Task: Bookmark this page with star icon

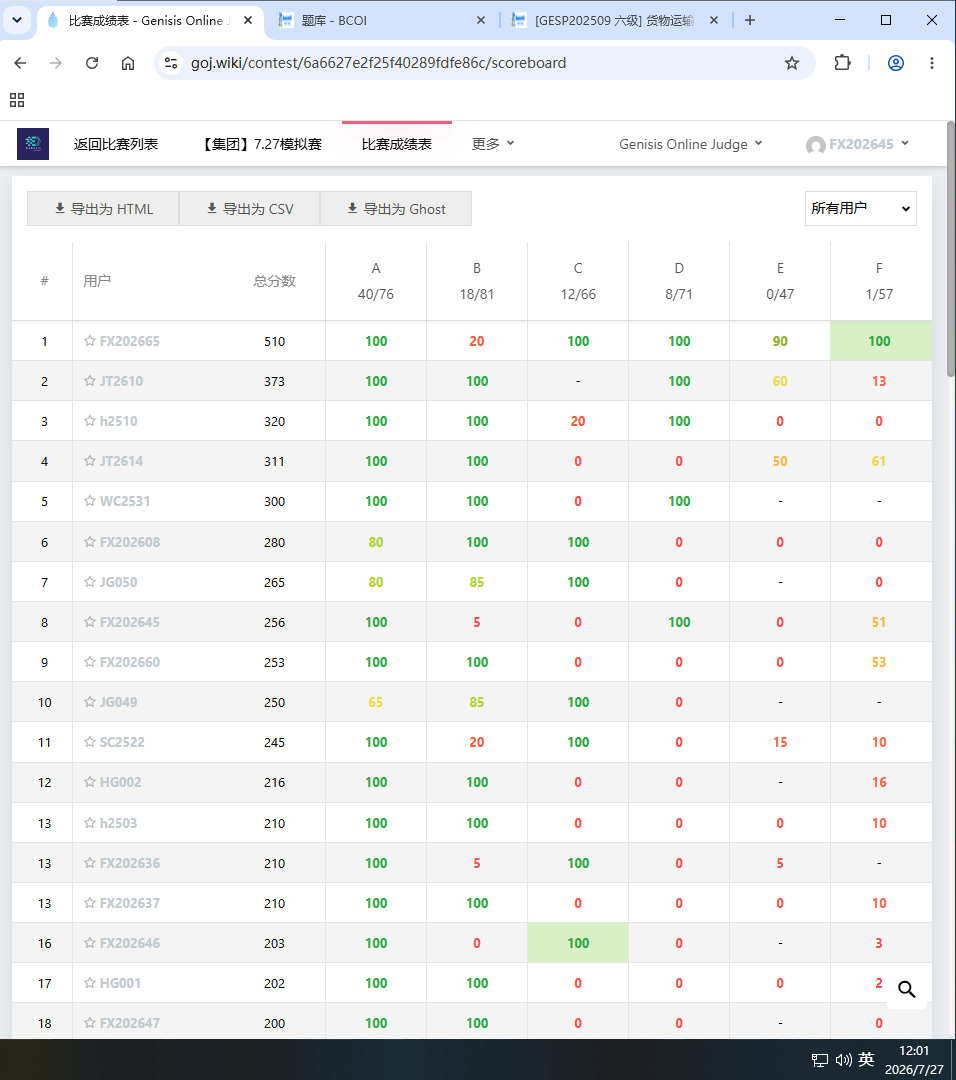Action: point(791,63)
